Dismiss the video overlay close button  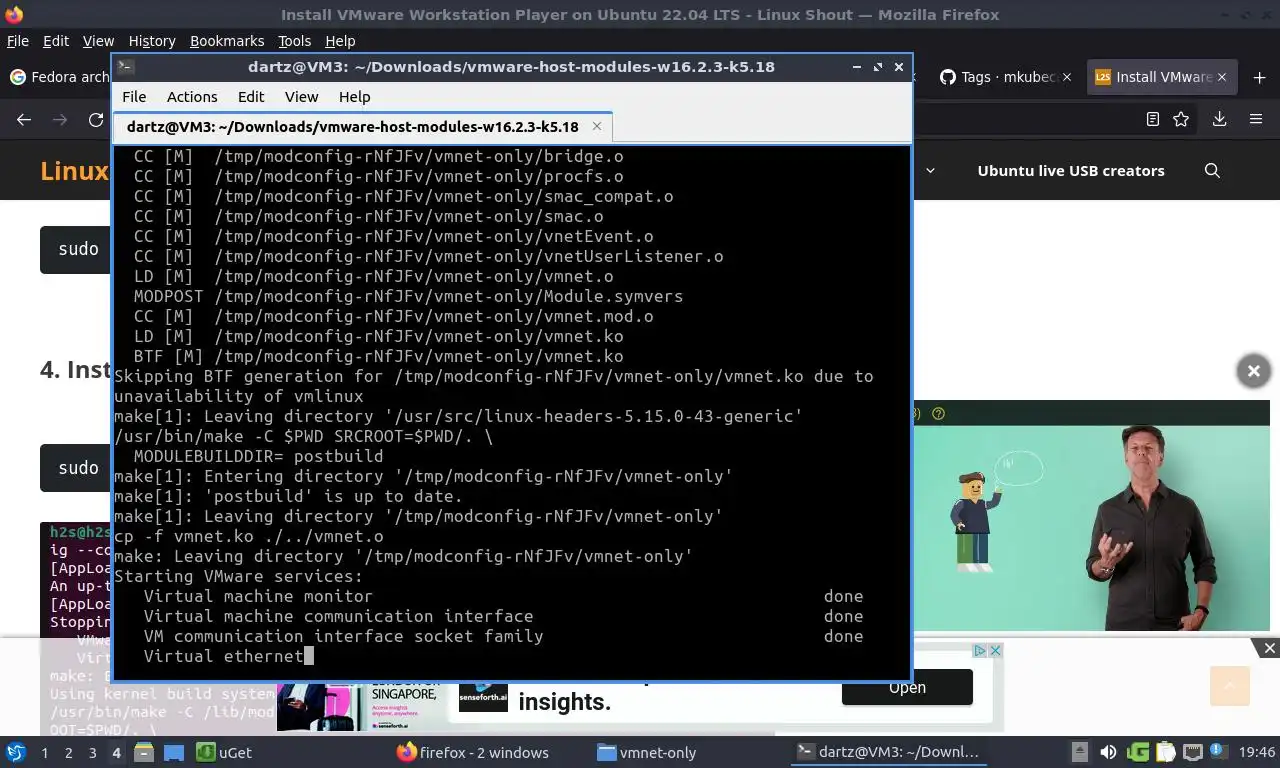click(1253, 371)
